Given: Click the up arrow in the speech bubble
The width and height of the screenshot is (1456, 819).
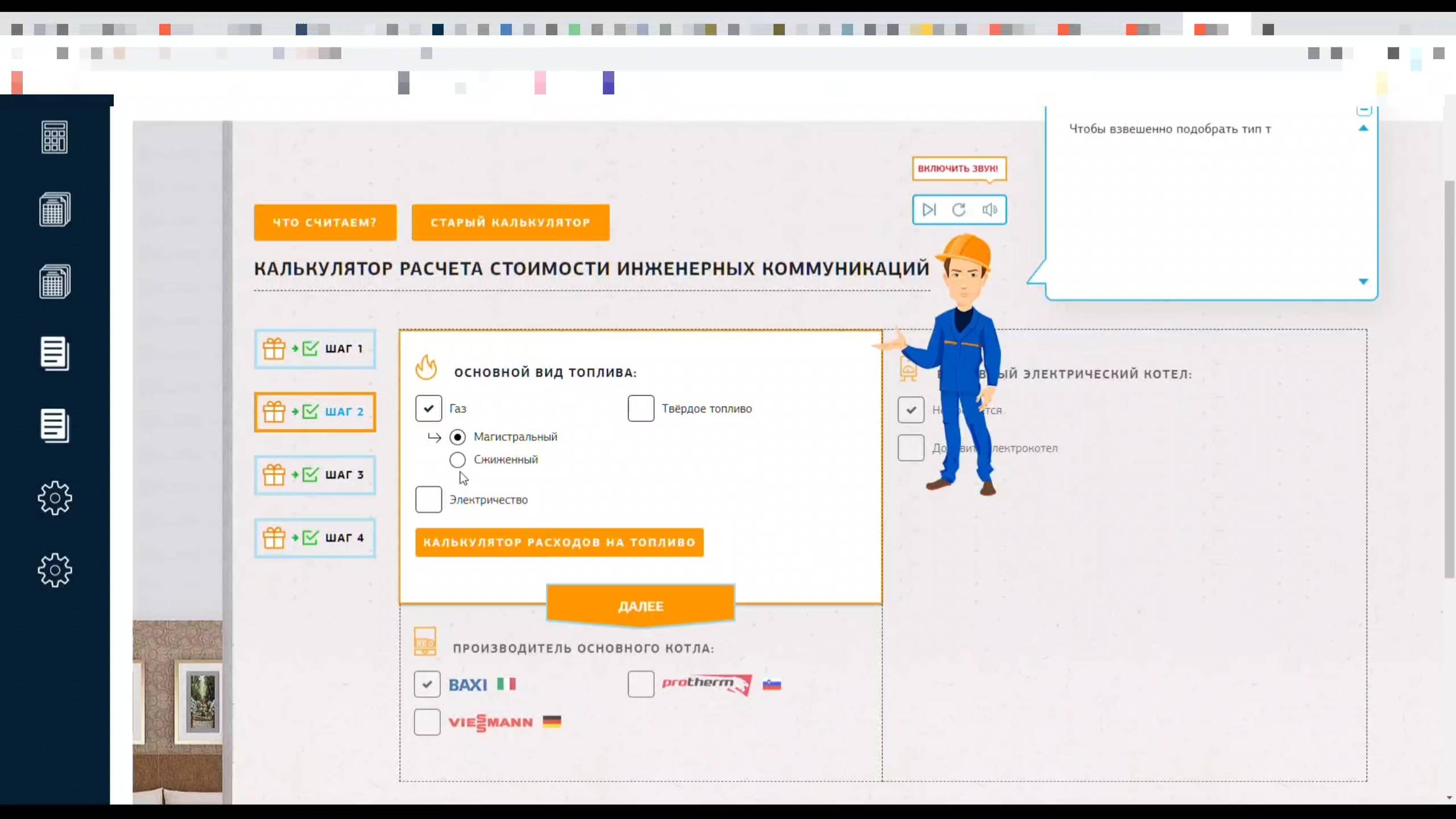Looking at the screenshot, I should pos(1365,129).
